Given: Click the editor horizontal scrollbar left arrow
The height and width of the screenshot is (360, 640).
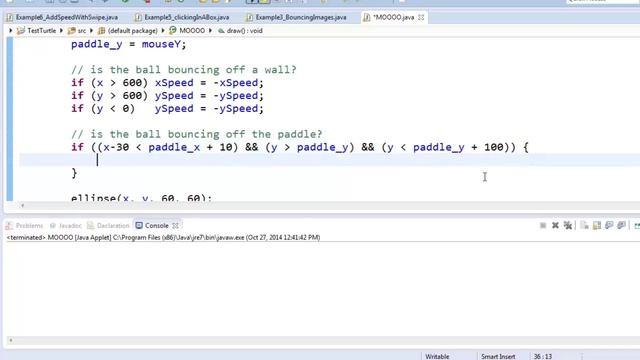Looking at the screenshot, I should pos(22,206).
